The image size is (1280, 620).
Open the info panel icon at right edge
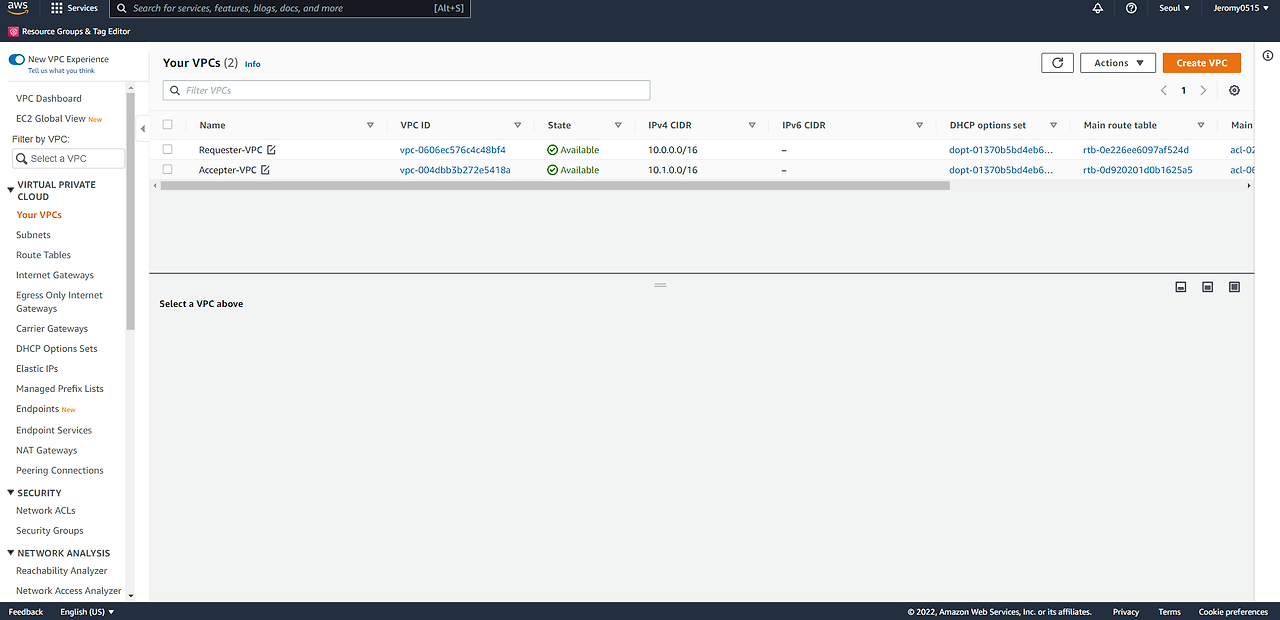click(1268, 56)
